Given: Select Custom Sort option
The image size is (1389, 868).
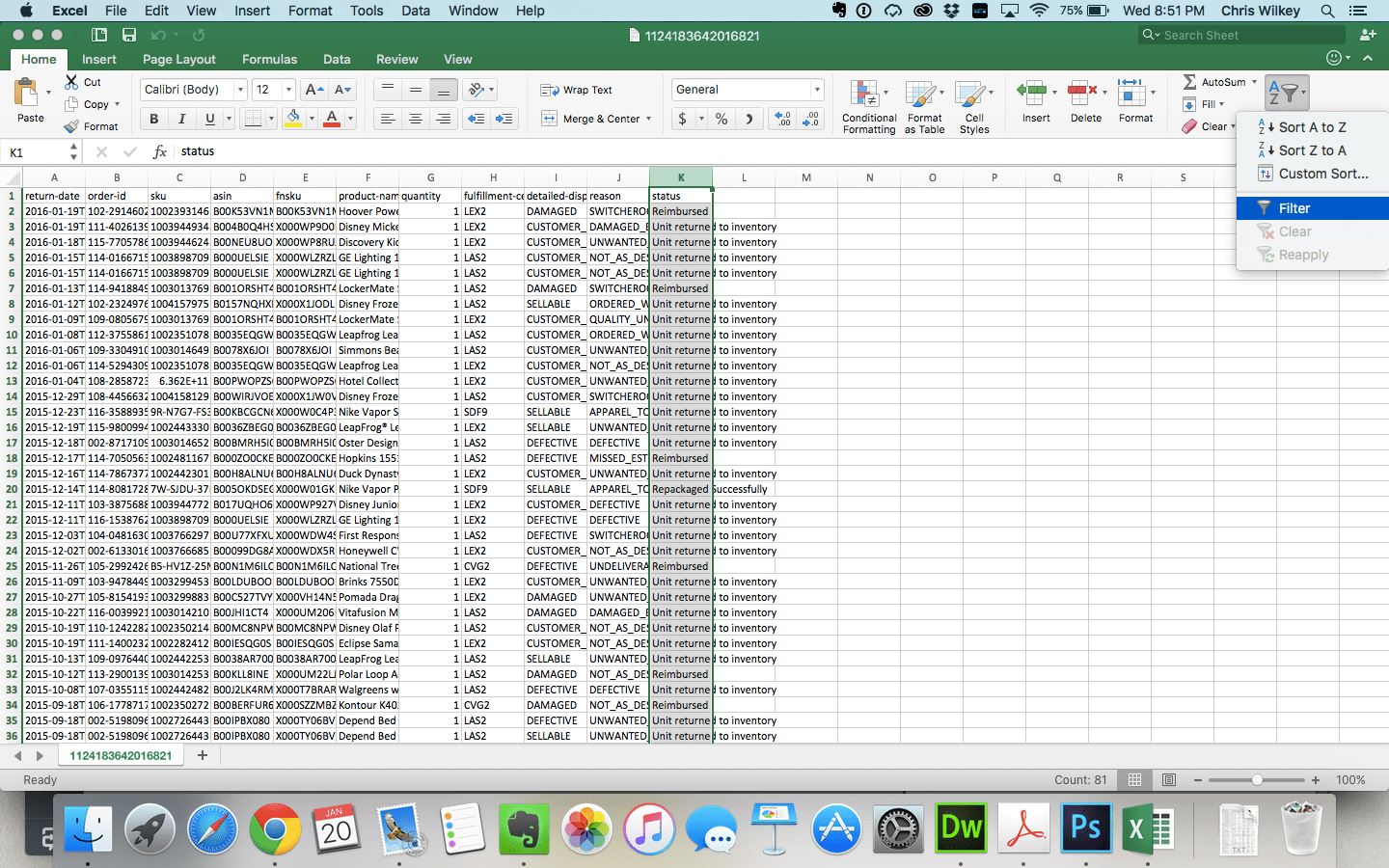Looking at the screenshot, I should [1322, 174].
